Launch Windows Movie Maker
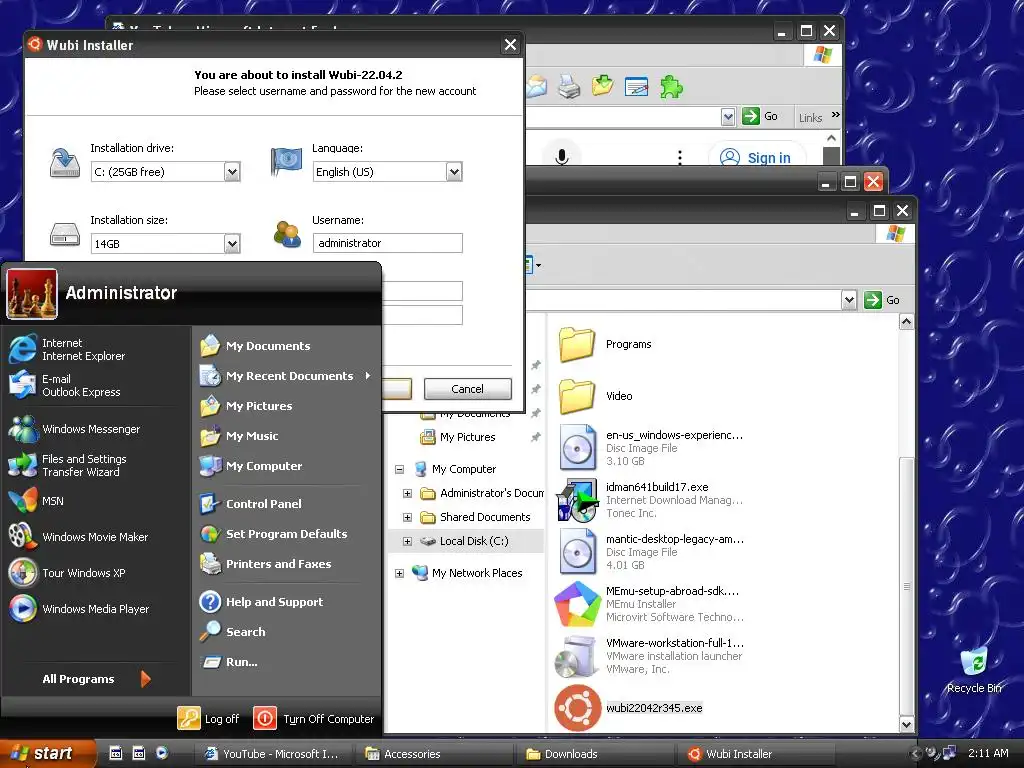This screenshot has height=768, width=1024. point(78,537)
